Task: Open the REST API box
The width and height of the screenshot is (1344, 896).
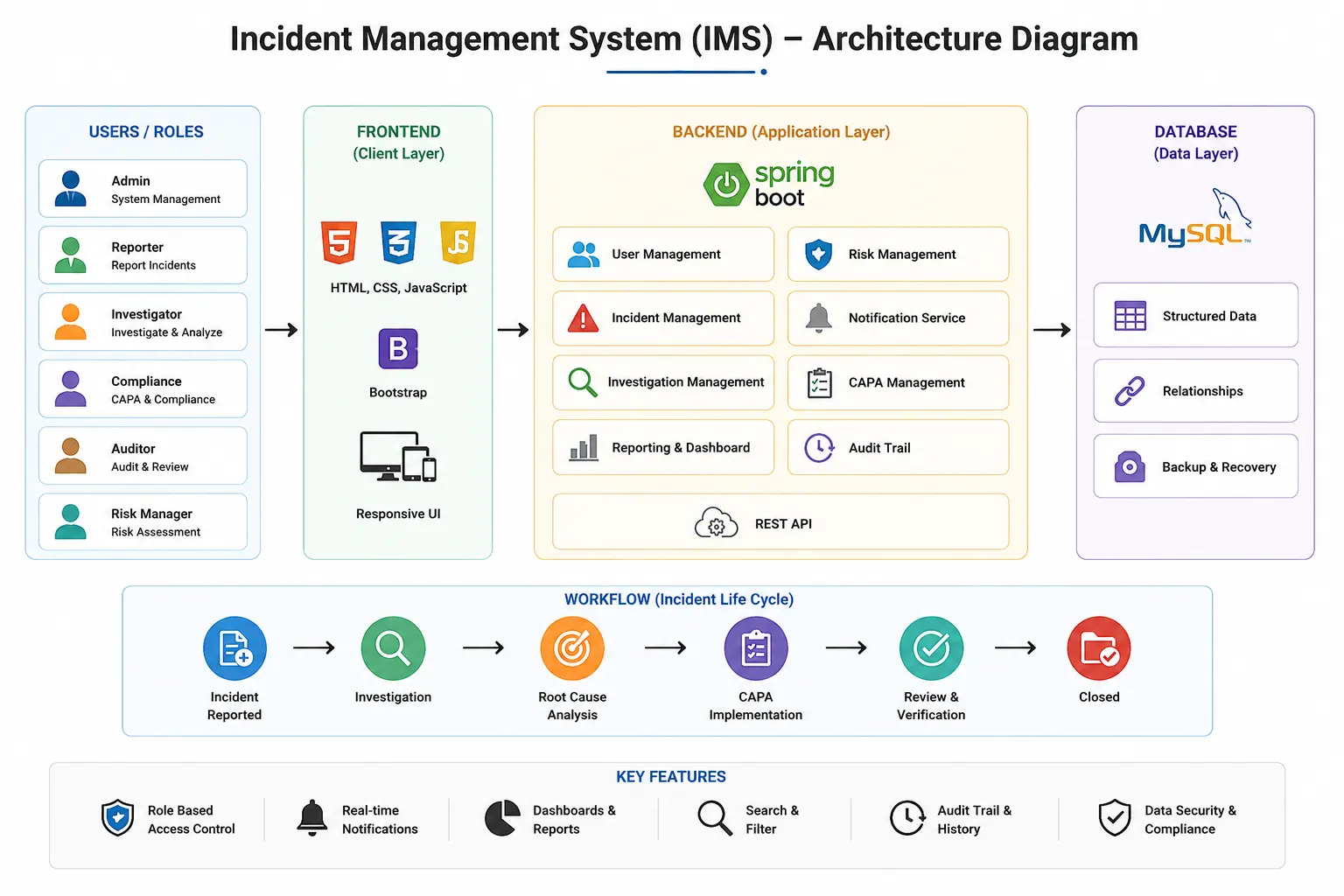Action: pos(780,522)
